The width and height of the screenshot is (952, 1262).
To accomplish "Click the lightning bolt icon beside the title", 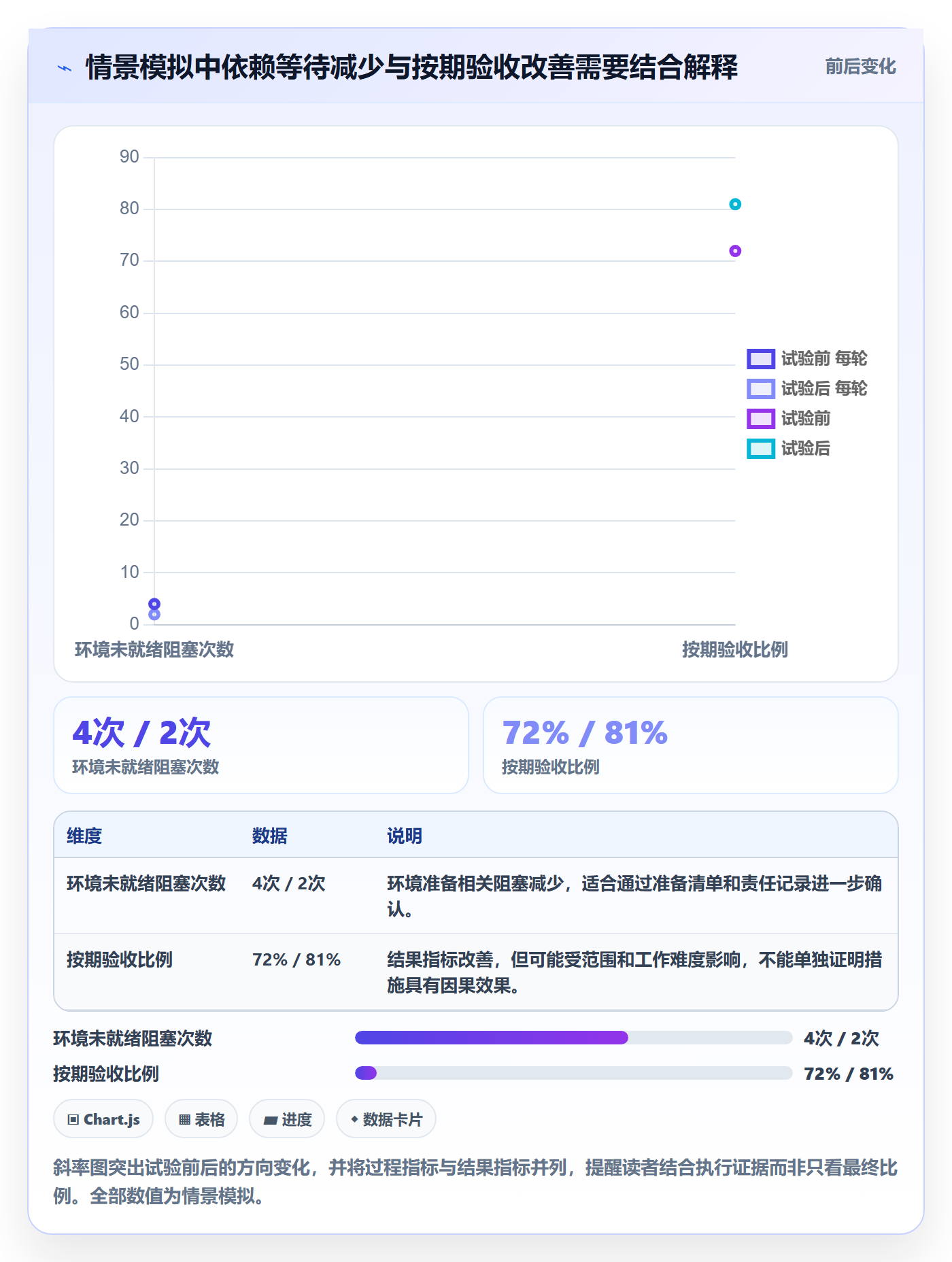I will (x=65, y=68).
